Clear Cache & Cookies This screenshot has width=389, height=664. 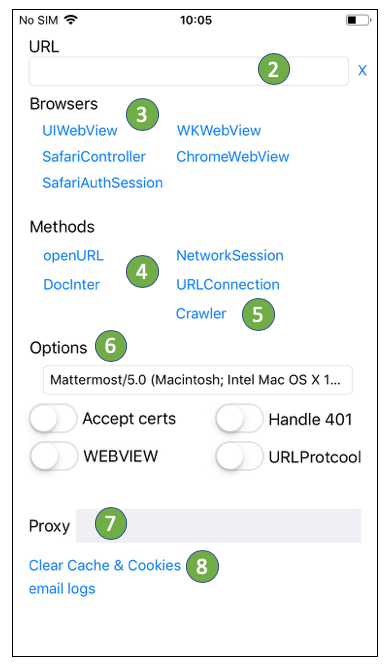point(105,565)
